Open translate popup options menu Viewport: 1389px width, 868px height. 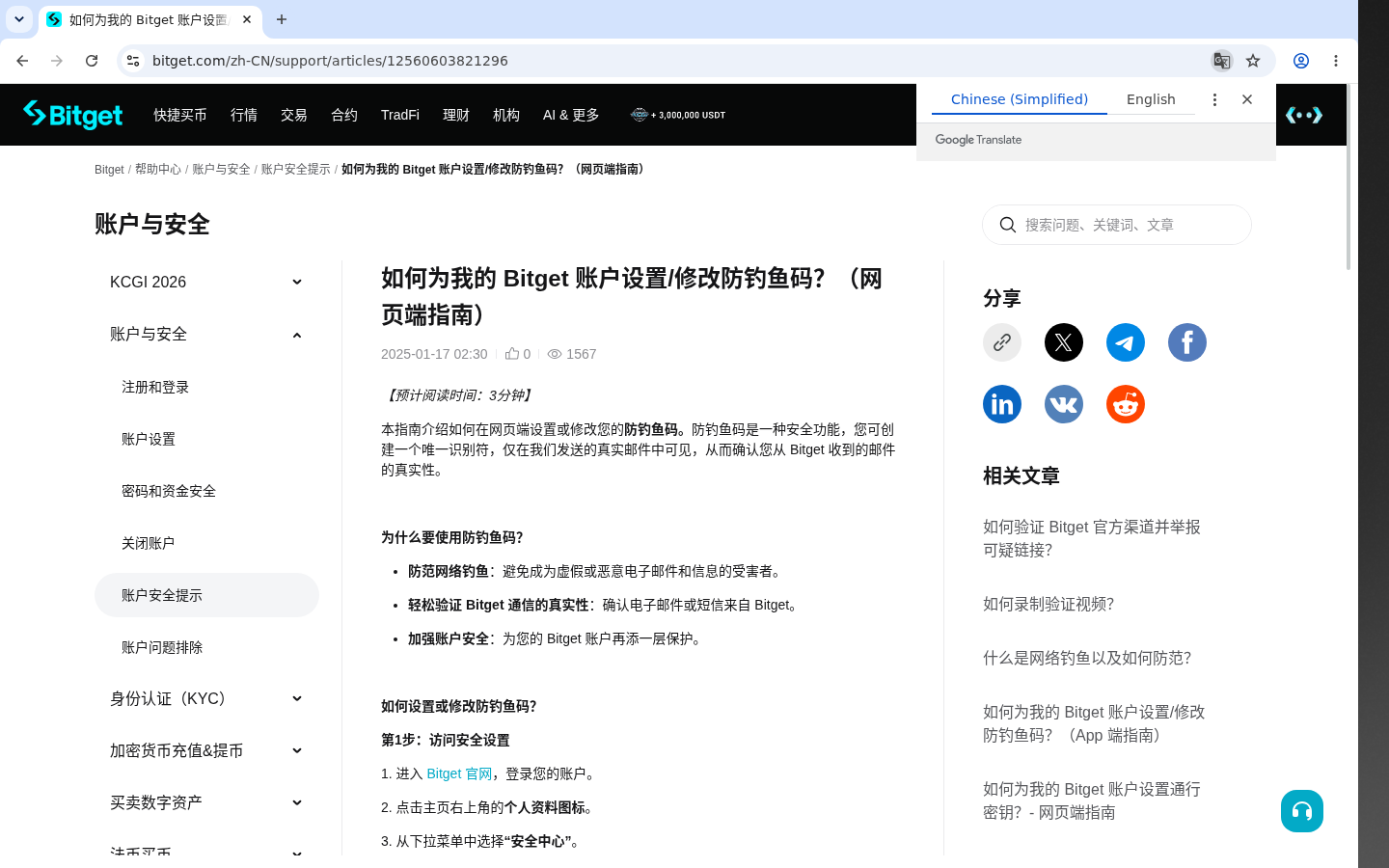(1214, 99)
